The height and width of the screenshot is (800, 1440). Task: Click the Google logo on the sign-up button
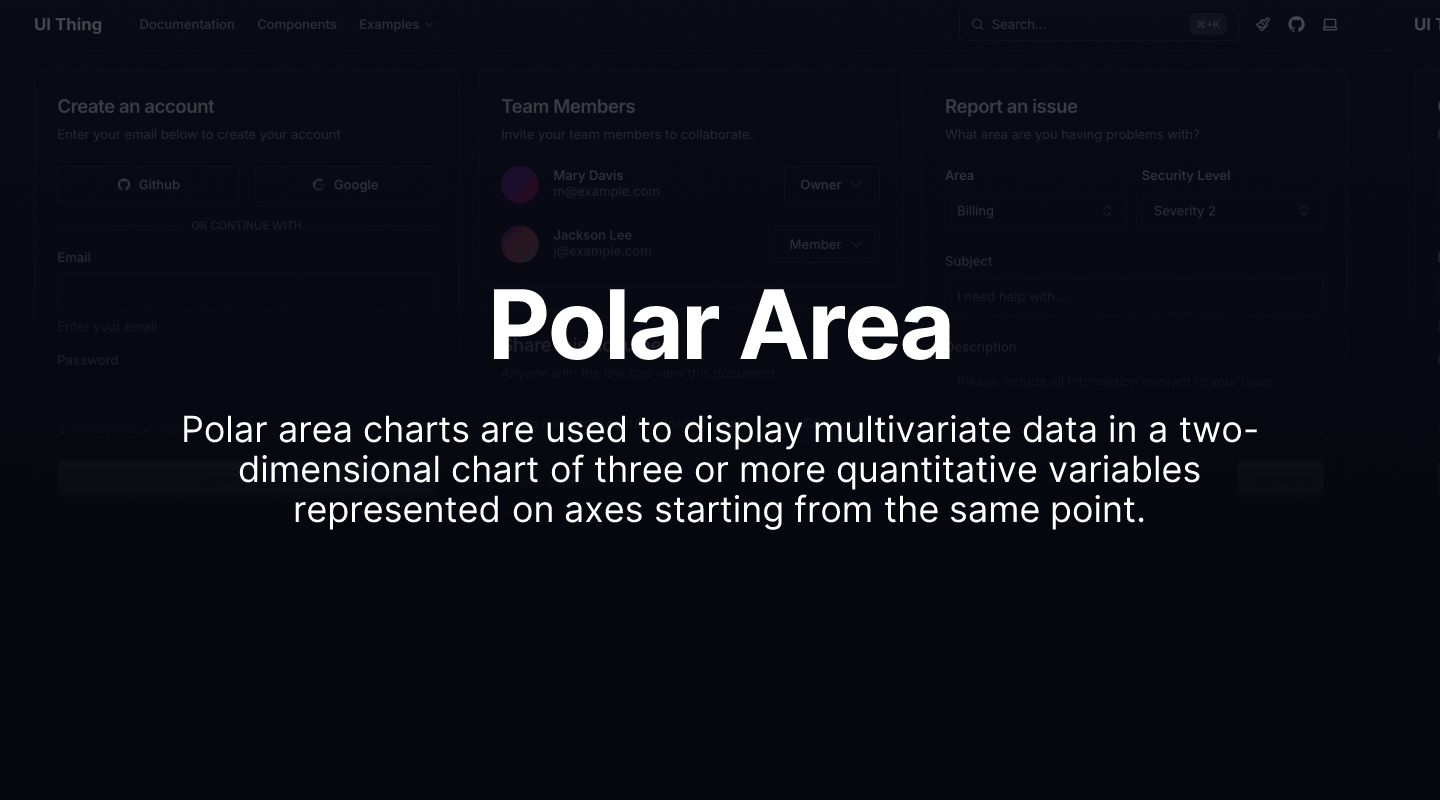click(318, 184)
